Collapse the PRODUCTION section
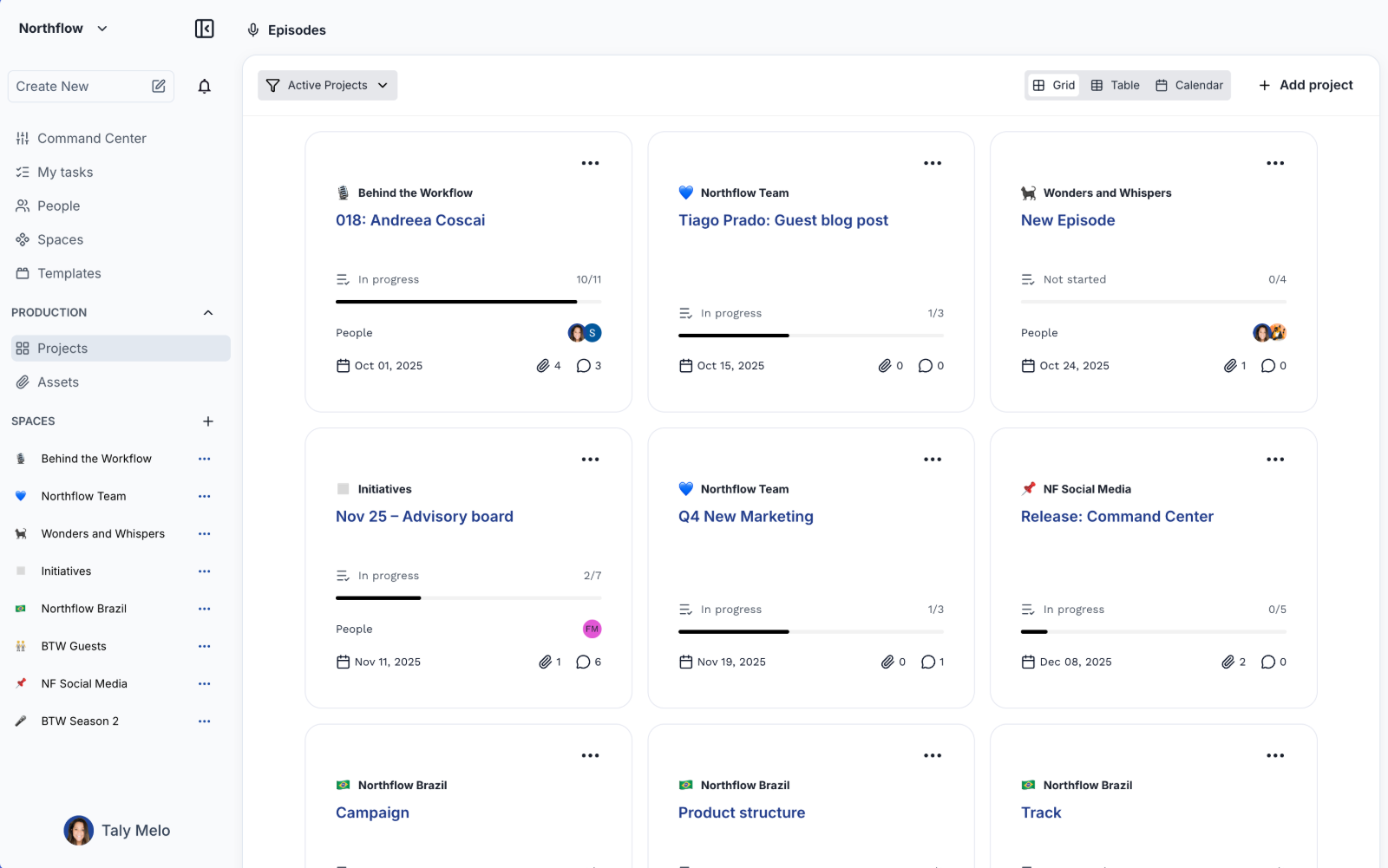This screenshot has height=868, width=1388. pos(208,313)
